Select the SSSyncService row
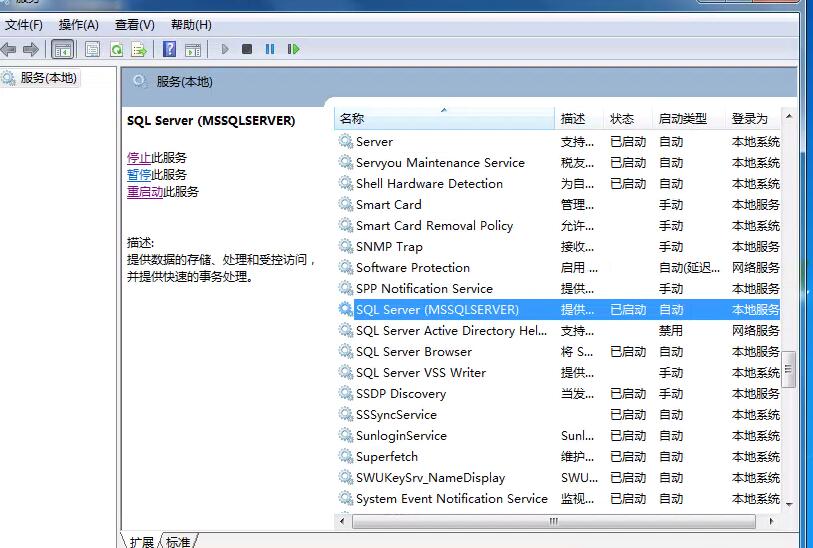This screenshot has width=813, height=548. coord(558,415)
